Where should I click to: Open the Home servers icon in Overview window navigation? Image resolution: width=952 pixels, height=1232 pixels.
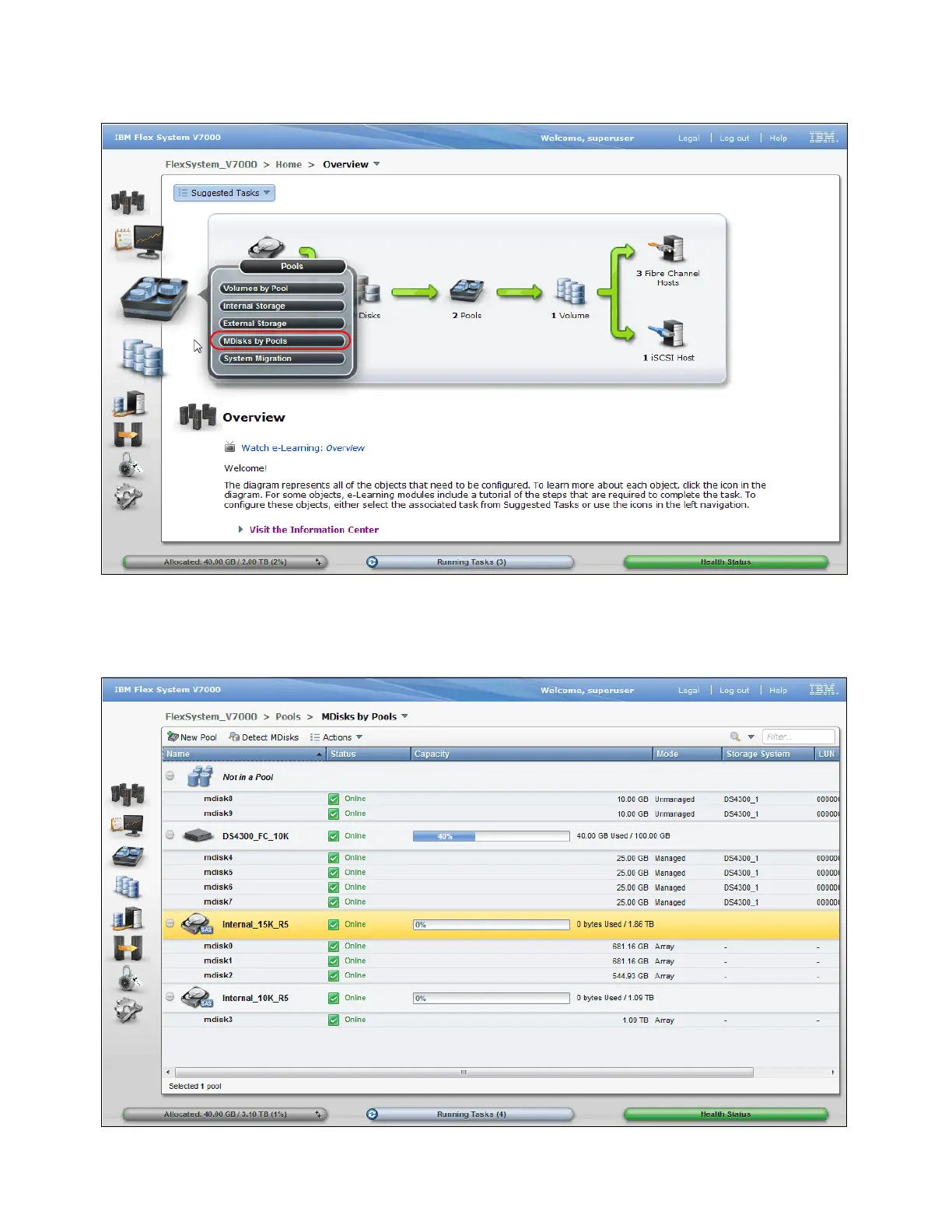128,202
